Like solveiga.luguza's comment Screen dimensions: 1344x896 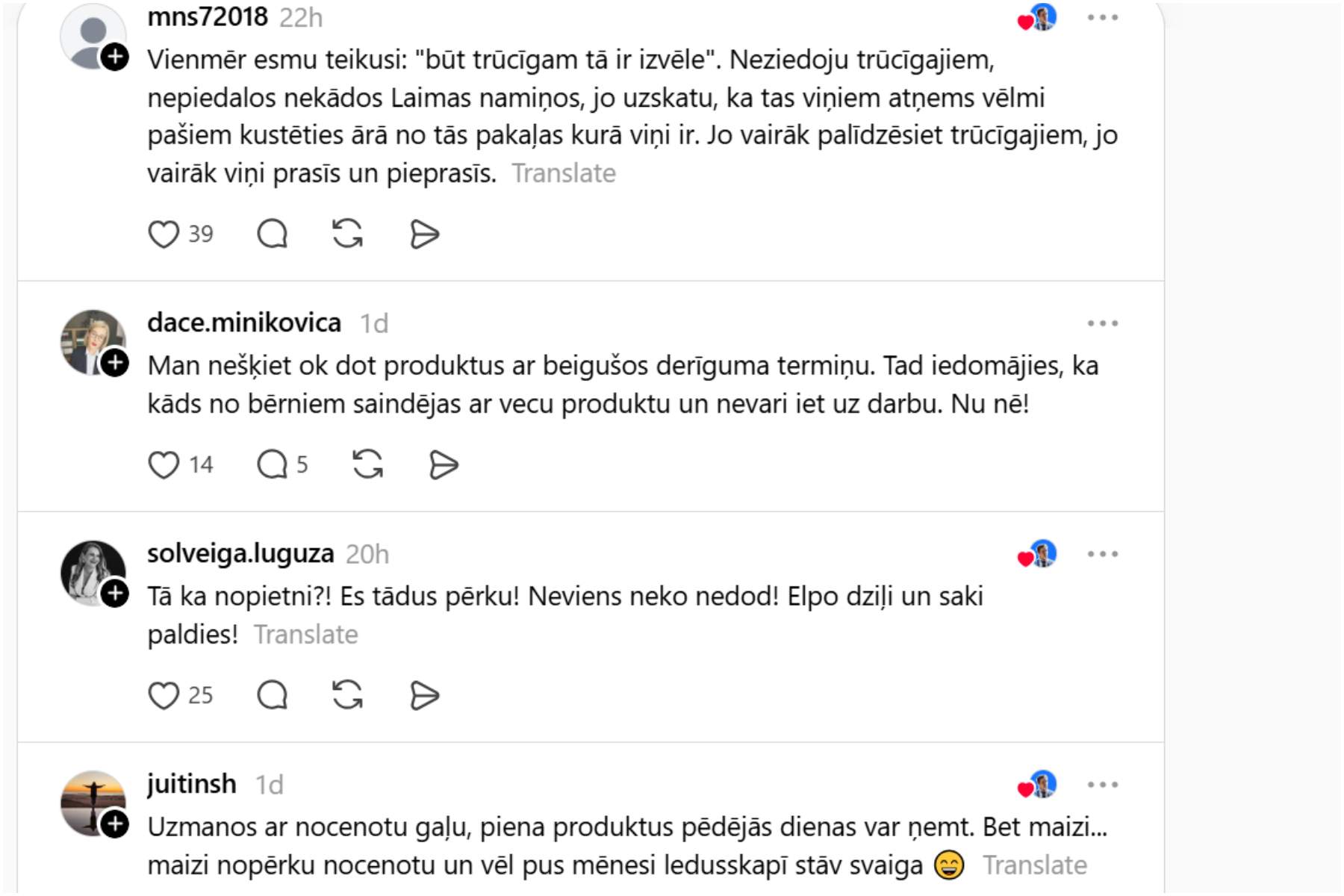coord(164,696)
